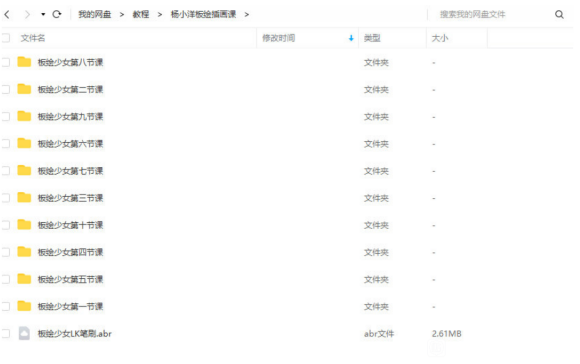580x364 pixels.
Task: Expand the arrow after 杨小洋板绘插画课 breadcrumb
Action: [247, 14]
